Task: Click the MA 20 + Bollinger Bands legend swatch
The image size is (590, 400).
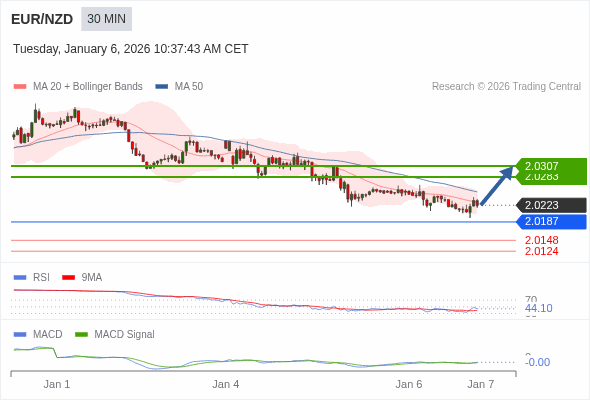Action: pyautogui.click(x=20, y=87)
